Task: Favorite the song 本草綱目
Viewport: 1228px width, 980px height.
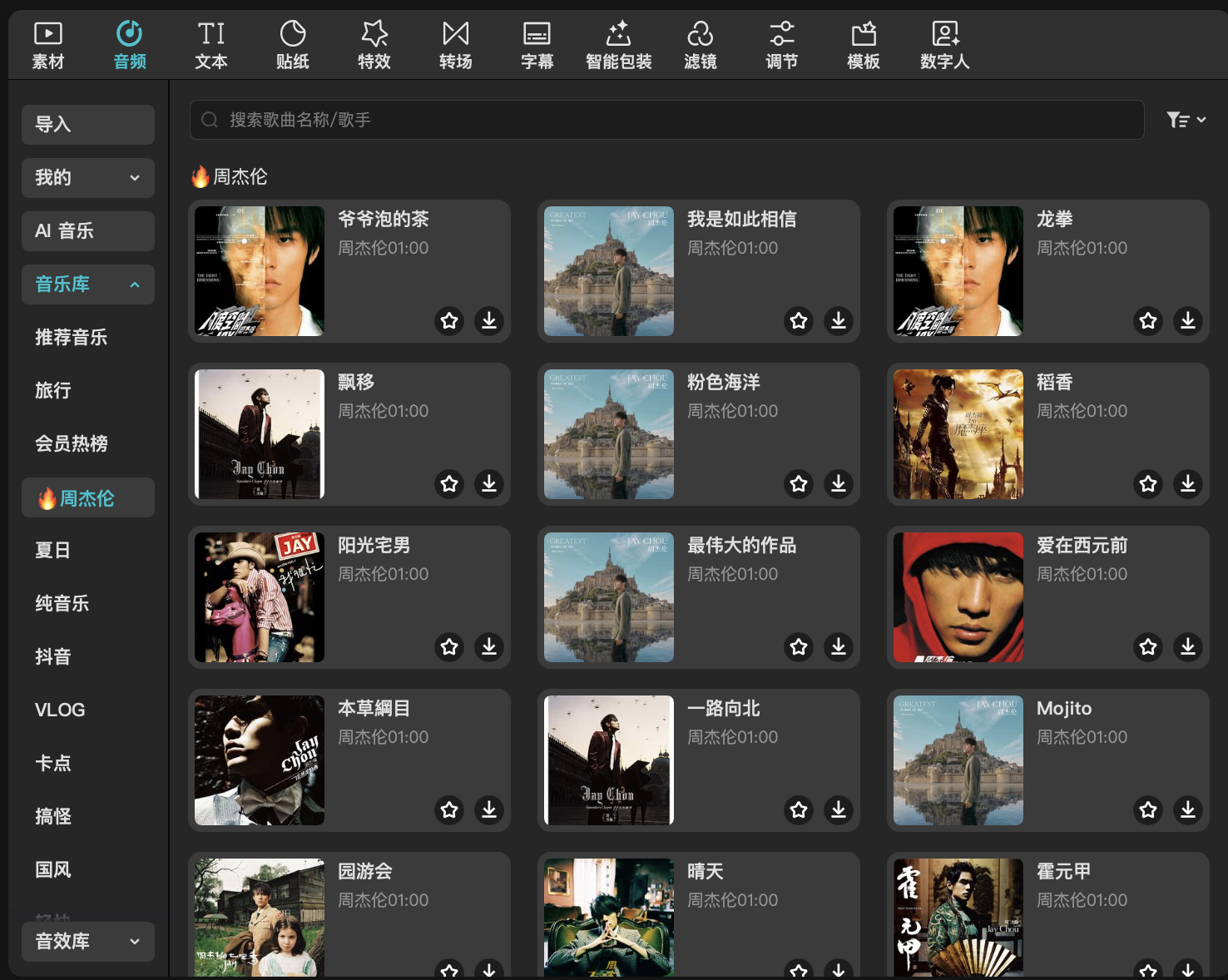Action: coord(449,809)
